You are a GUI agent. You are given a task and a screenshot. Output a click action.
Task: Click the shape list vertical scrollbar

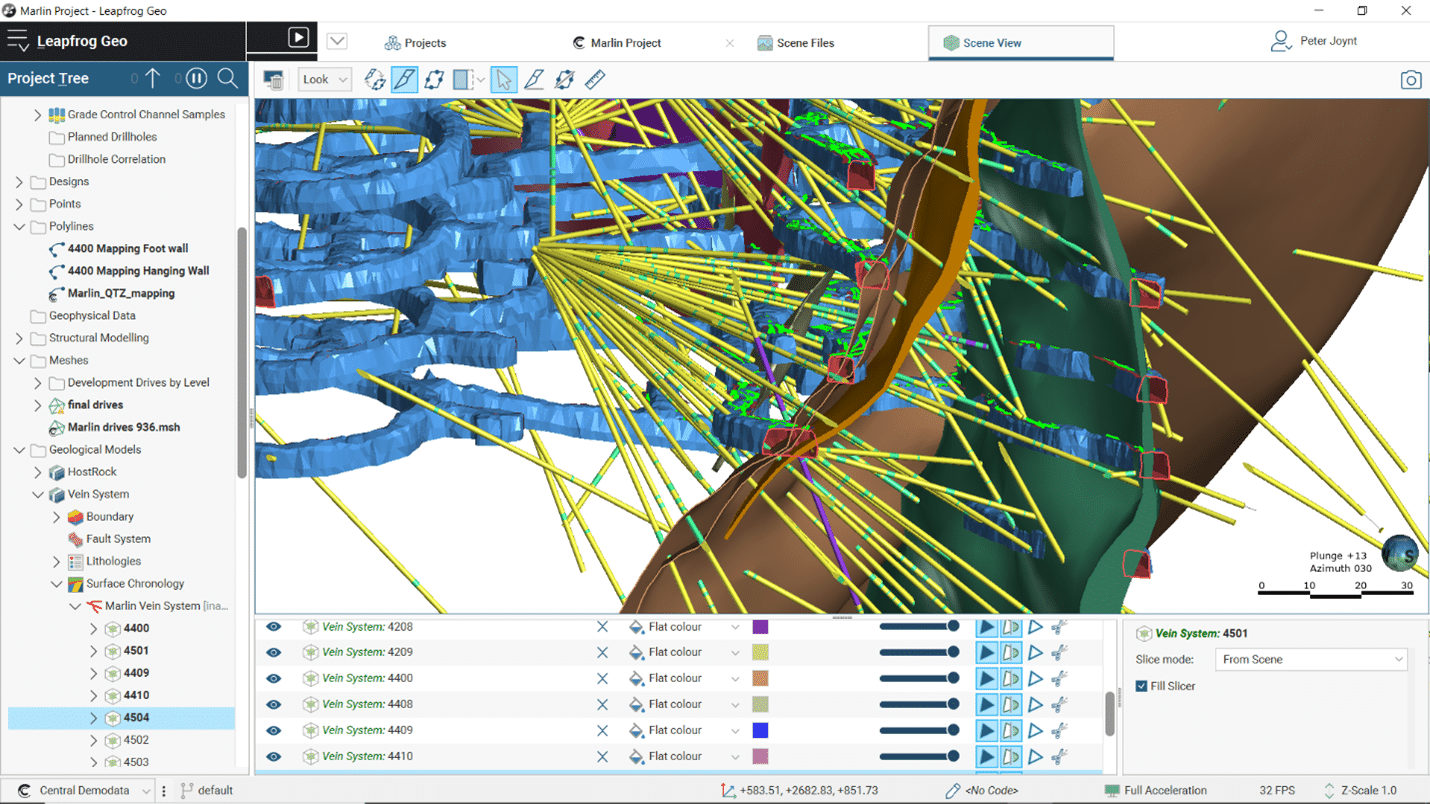1109,714
